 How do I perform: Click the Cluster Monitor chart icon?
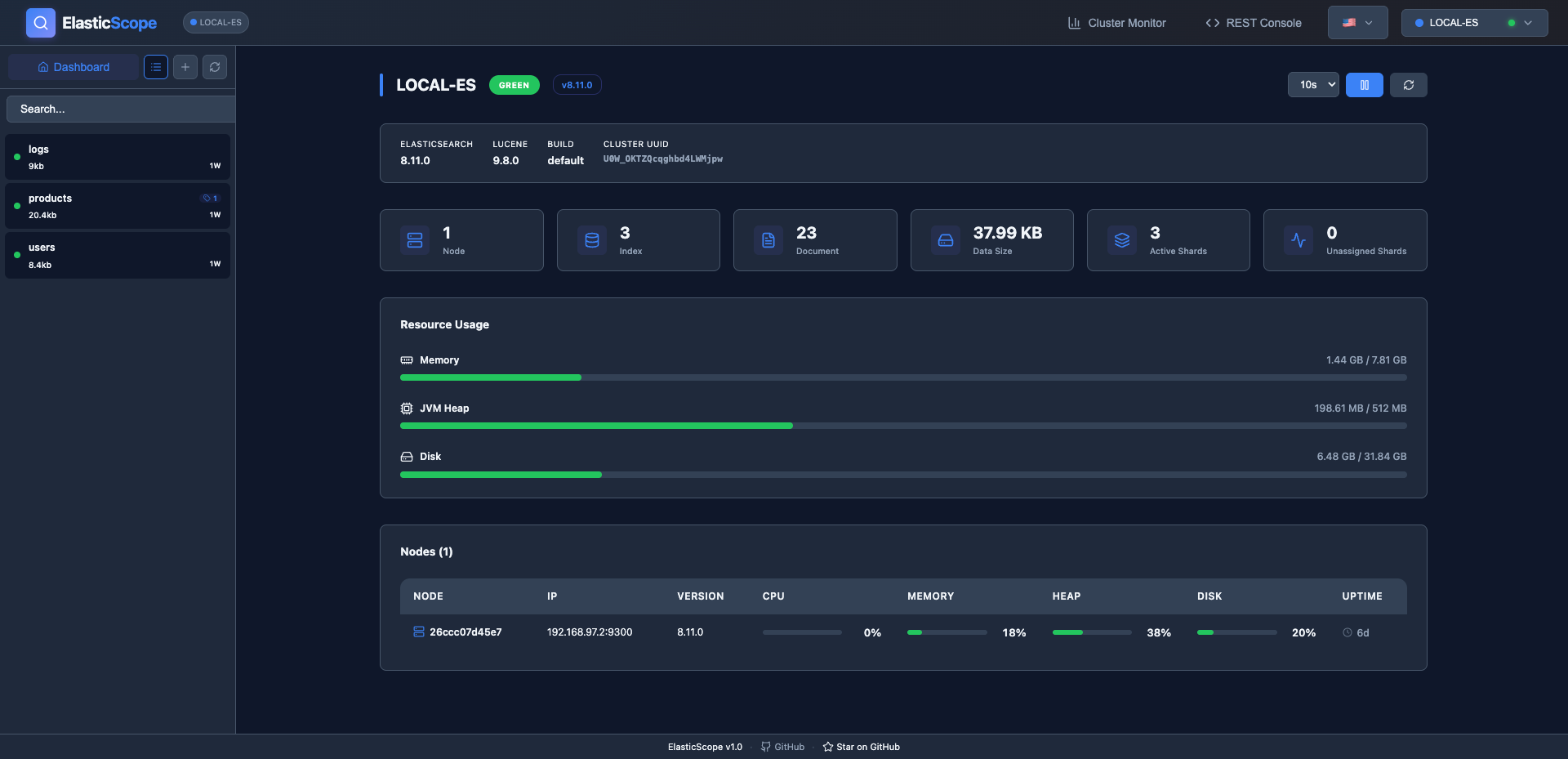1073,23
